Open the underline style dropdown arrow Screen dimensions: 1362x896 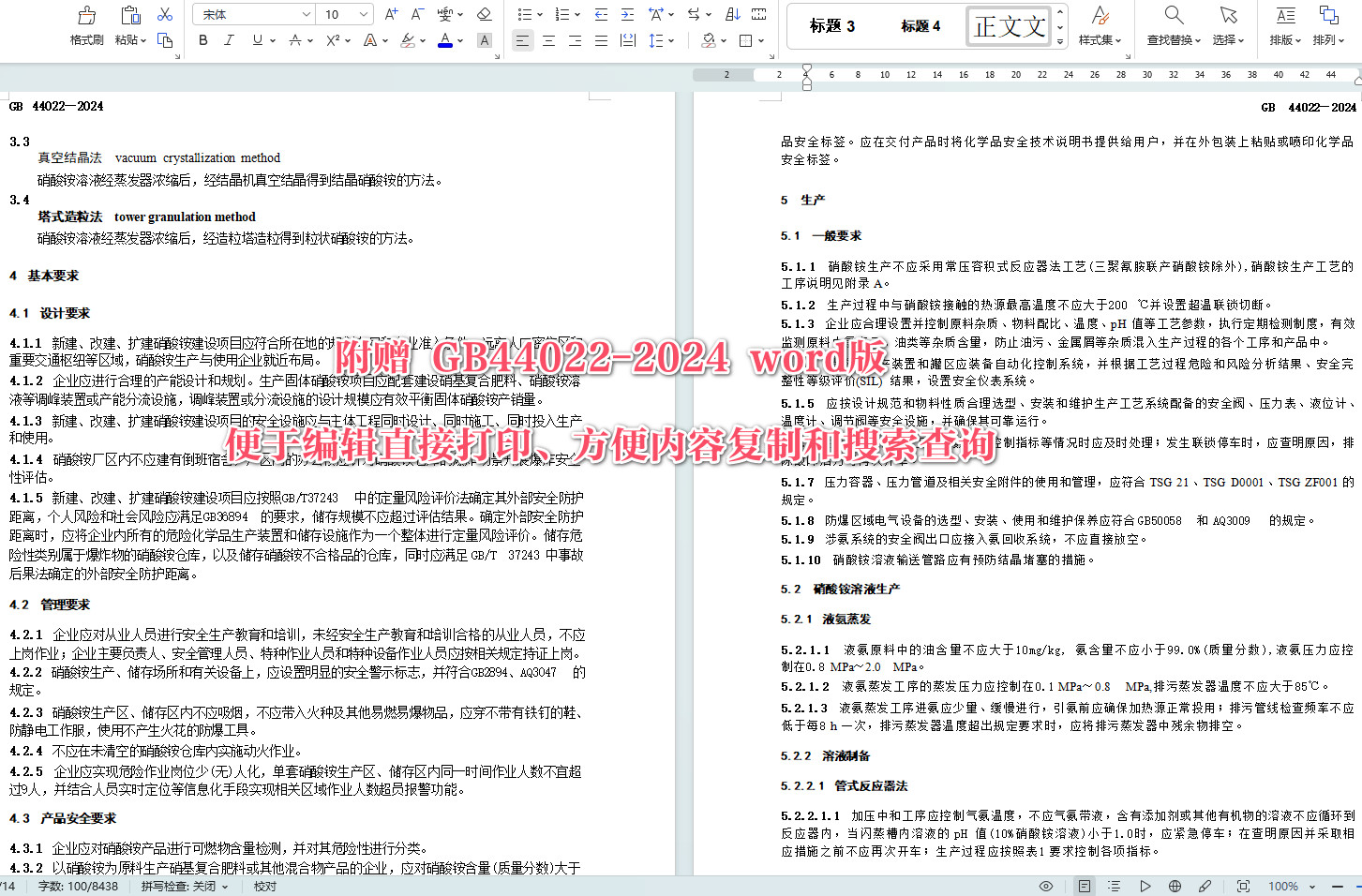[272, 40]
